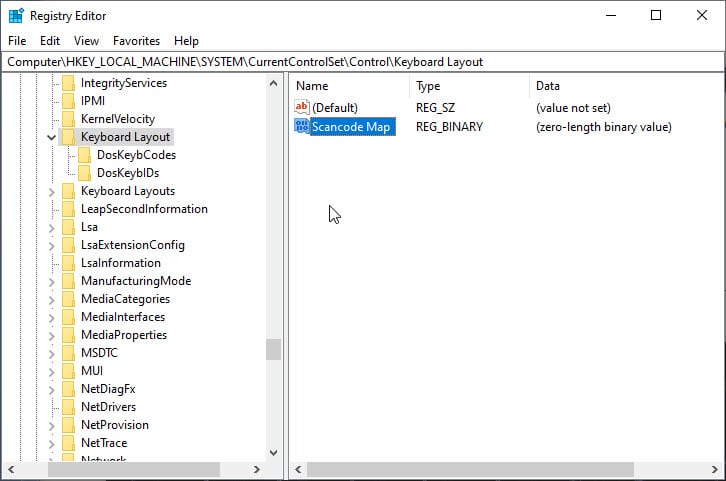Image resolution: width=726 pixels, height=481 pixels.
Task: Collapse the Keyboard Layout key
Action: (51, 137)
